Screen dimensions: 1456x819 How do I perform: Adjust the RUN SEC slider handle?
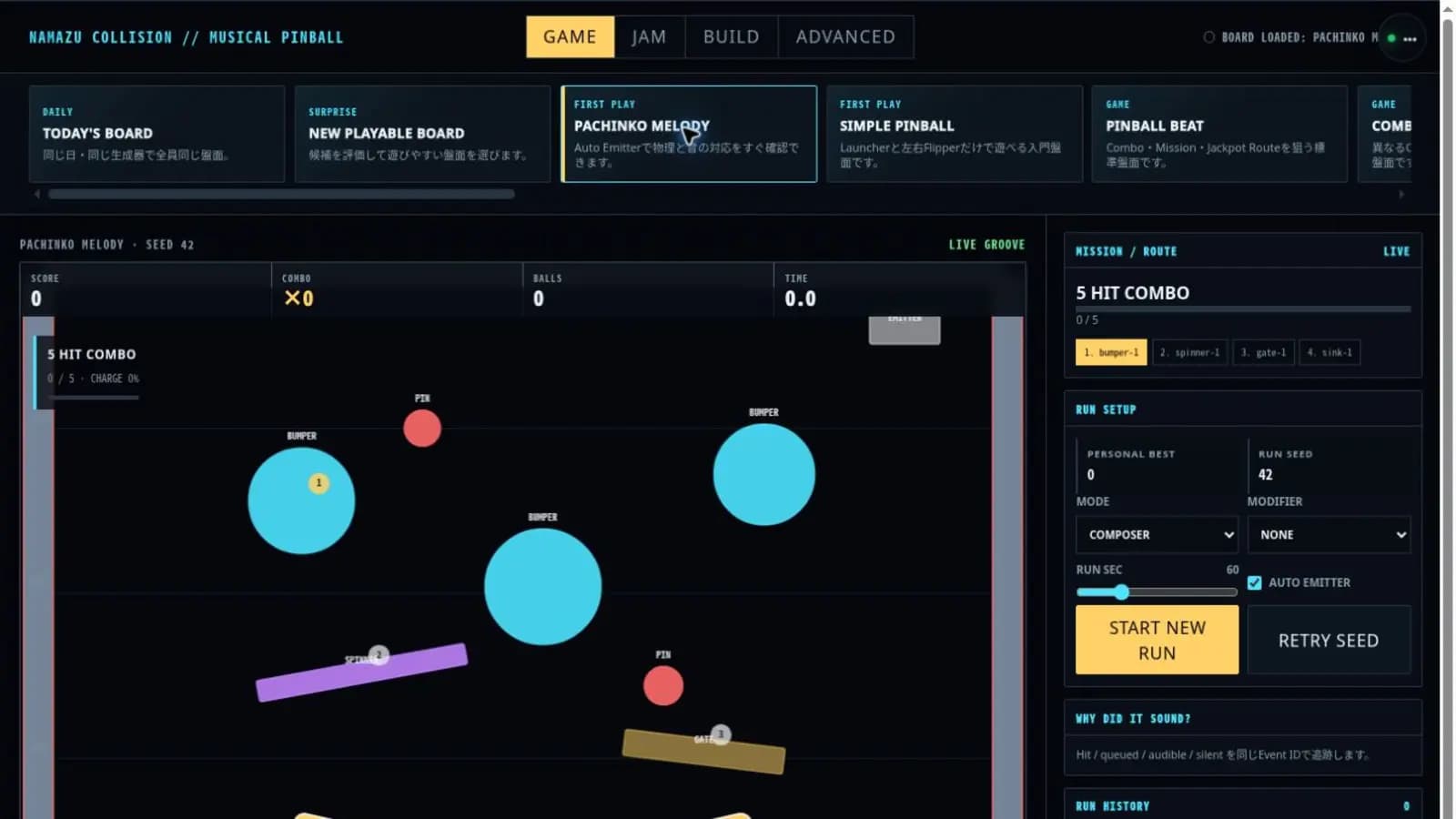(1121, 592)
